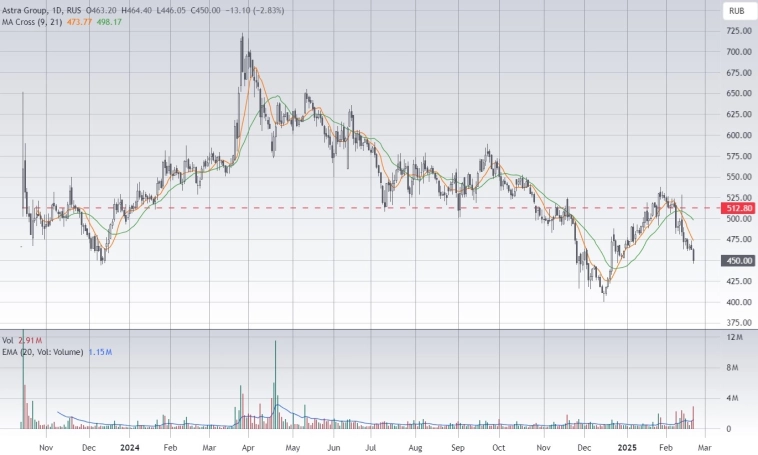Viewport: 758px width, 455px height.
Task: Click the 450.00 current price label
Action: click(x=738, y=261)
